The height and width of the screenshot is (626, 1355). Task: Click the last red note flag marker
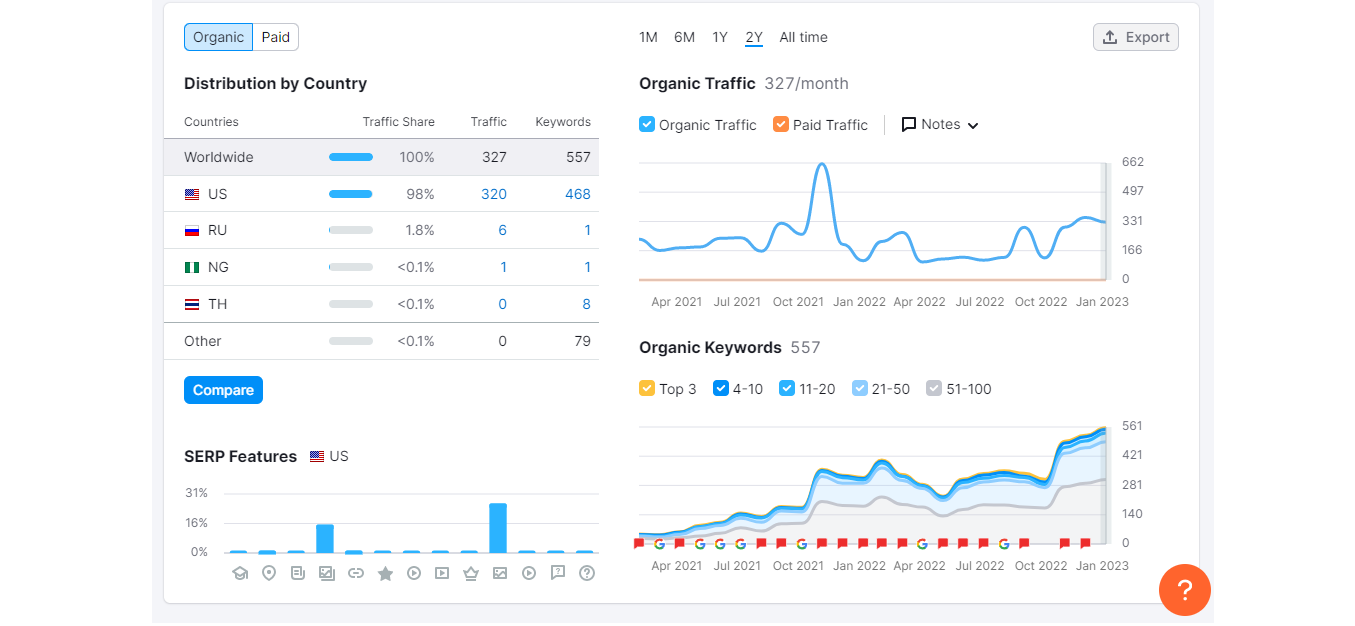[x=1085, y=543]
